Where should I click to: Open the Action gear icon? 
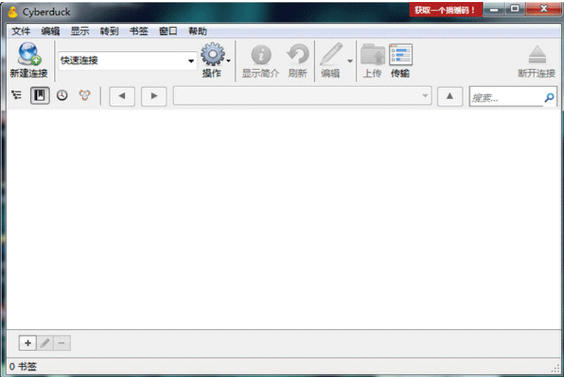click(x=213, y=54)
